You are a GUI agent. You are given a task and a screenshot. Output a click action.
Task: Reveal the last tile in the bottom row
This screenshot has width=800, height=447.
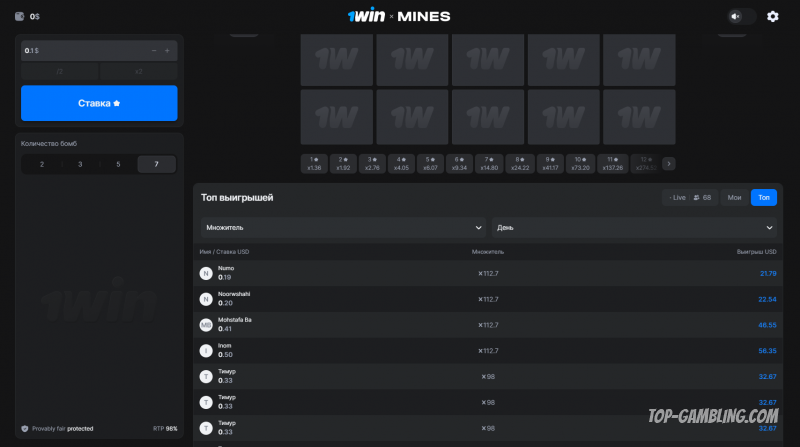click(639, 117)
